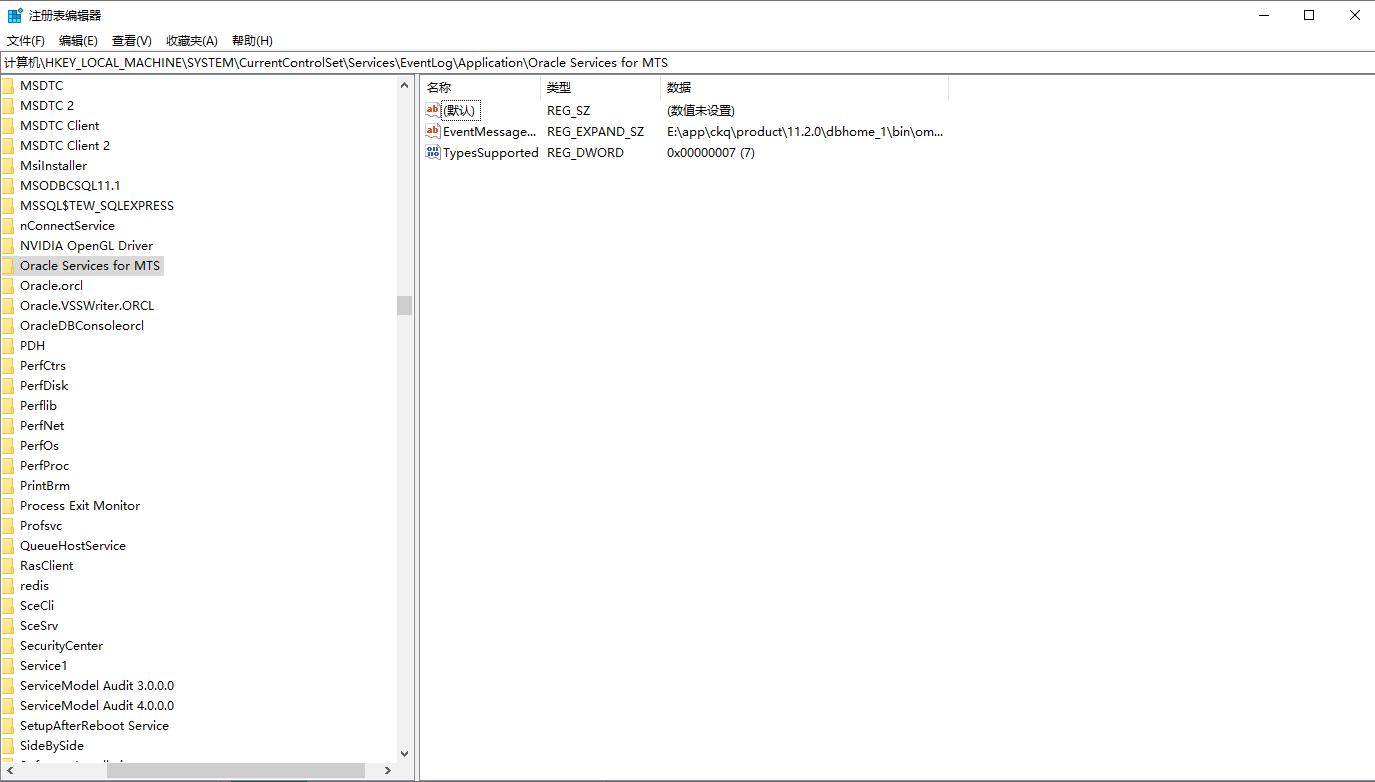Click the 数据 column header
1375x782 pixels.
(800, 88)
